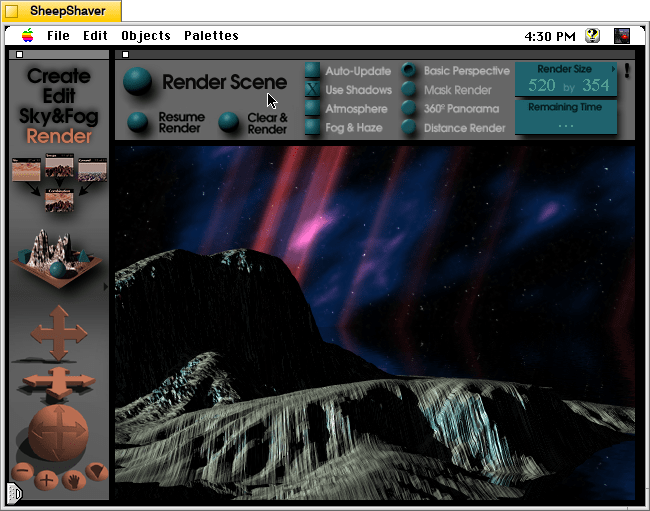Screen dimensions: 650x511
Task: Open the File menu
Action: click(58, 36)
